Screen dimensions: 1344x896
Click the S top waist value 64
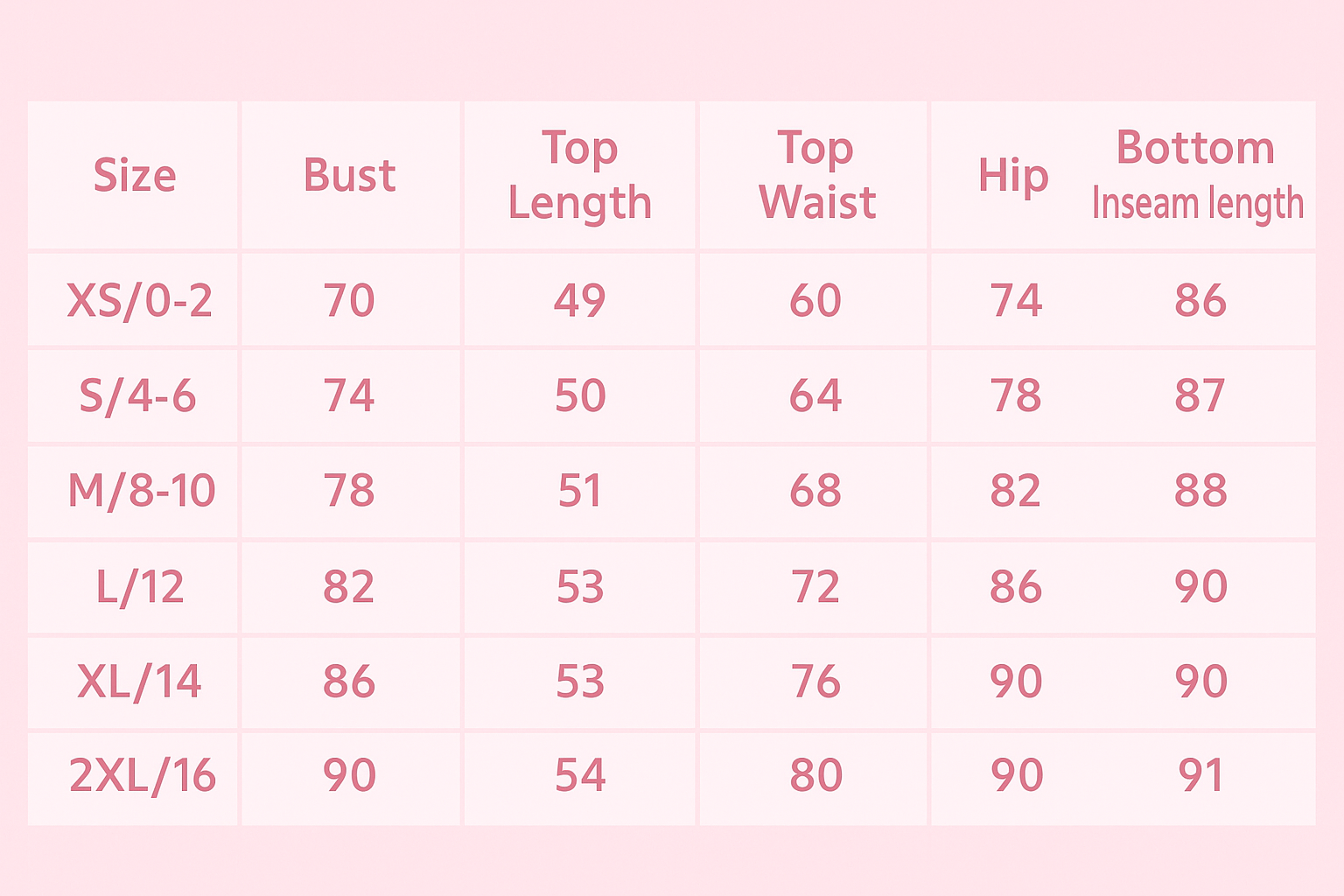[815, 396]
